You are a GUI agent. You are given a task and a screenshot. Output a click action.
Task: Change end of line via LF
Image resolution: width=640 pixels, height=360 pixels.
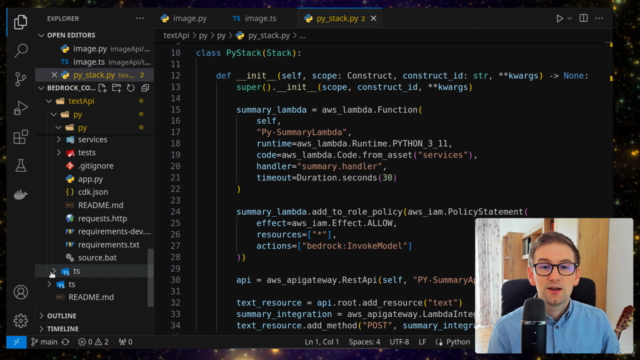coord(422,342)
